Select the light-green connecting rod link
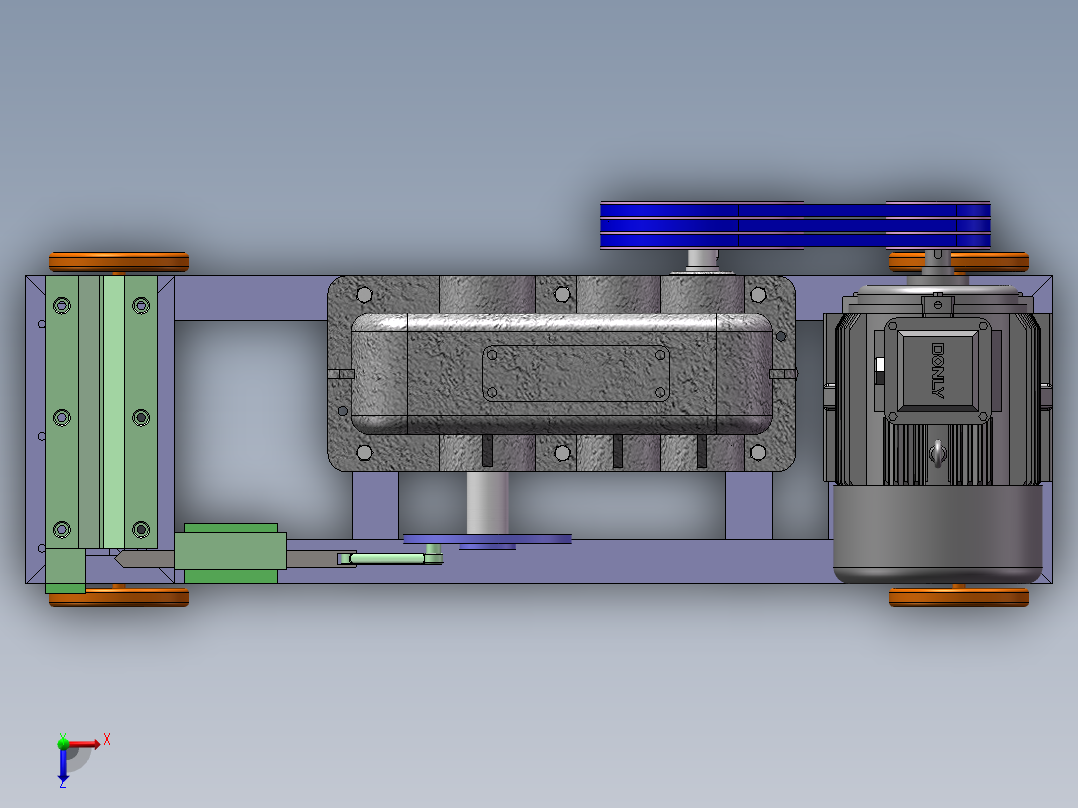The height and width of the screenshot is (808, 1078). [390, 558]
